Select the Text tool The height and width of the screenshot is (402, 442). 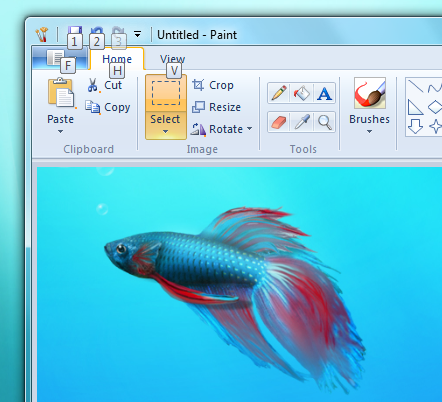click(324, 93)
